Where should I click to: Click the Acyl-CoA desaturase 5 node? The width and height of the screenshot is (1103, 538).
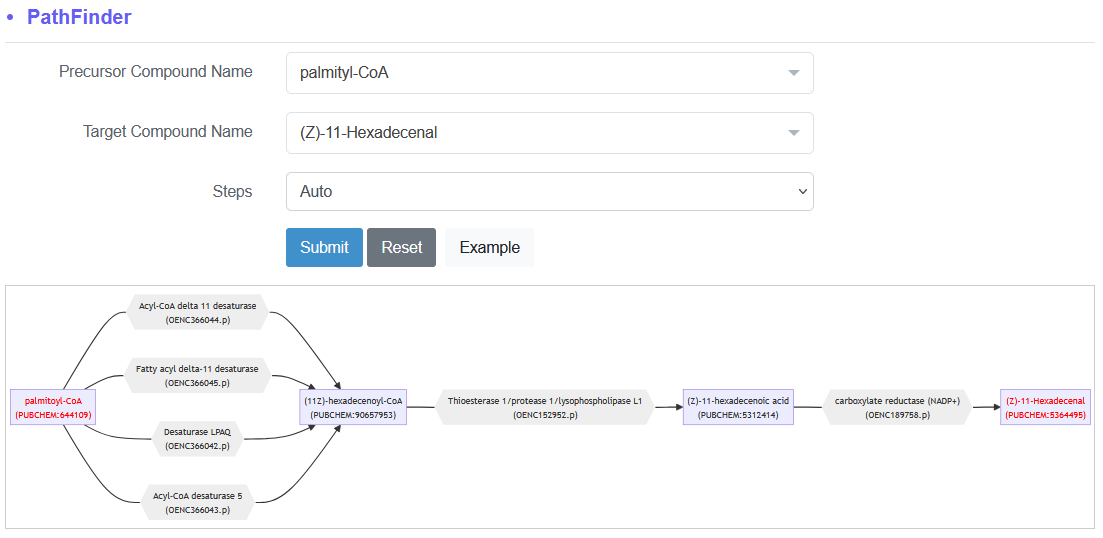pyautogui.click(x=197, y=502)
